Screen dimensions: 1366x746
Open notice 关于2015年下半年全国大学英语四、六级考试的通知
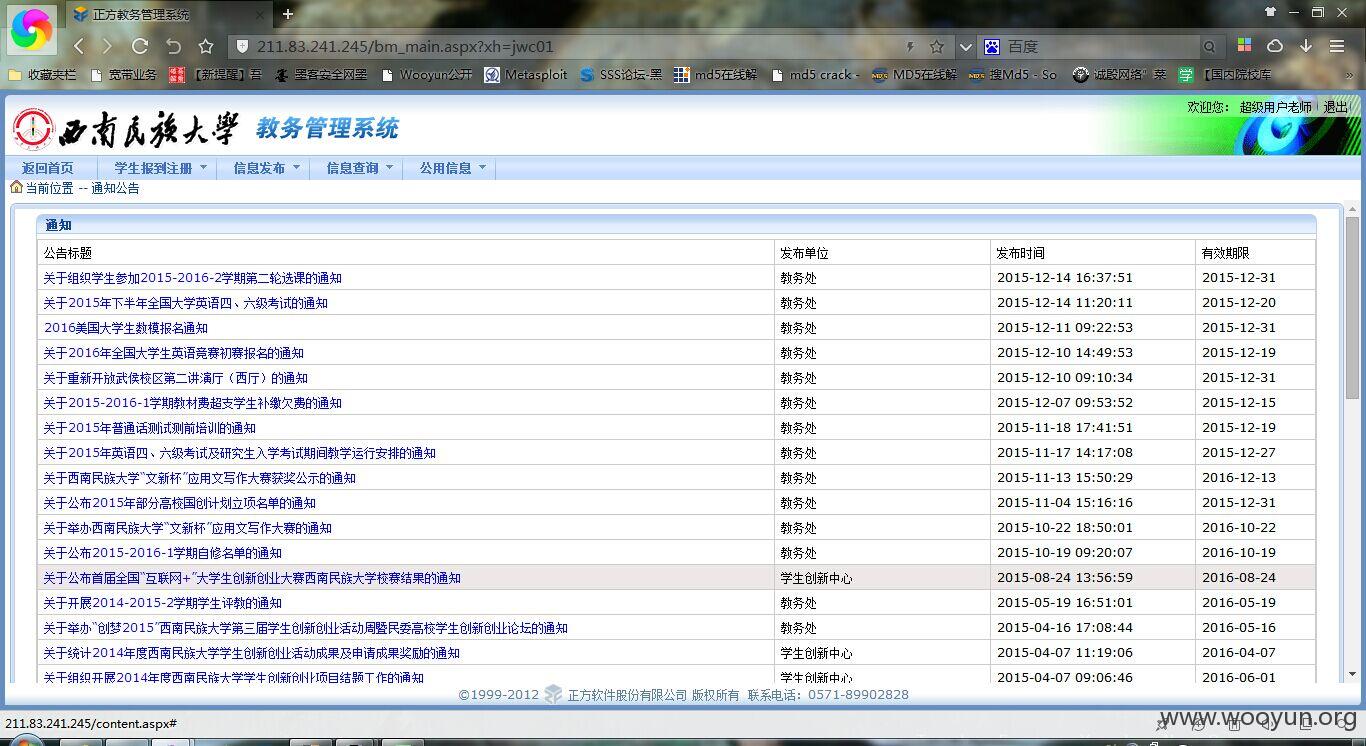[x=185, y=303]
